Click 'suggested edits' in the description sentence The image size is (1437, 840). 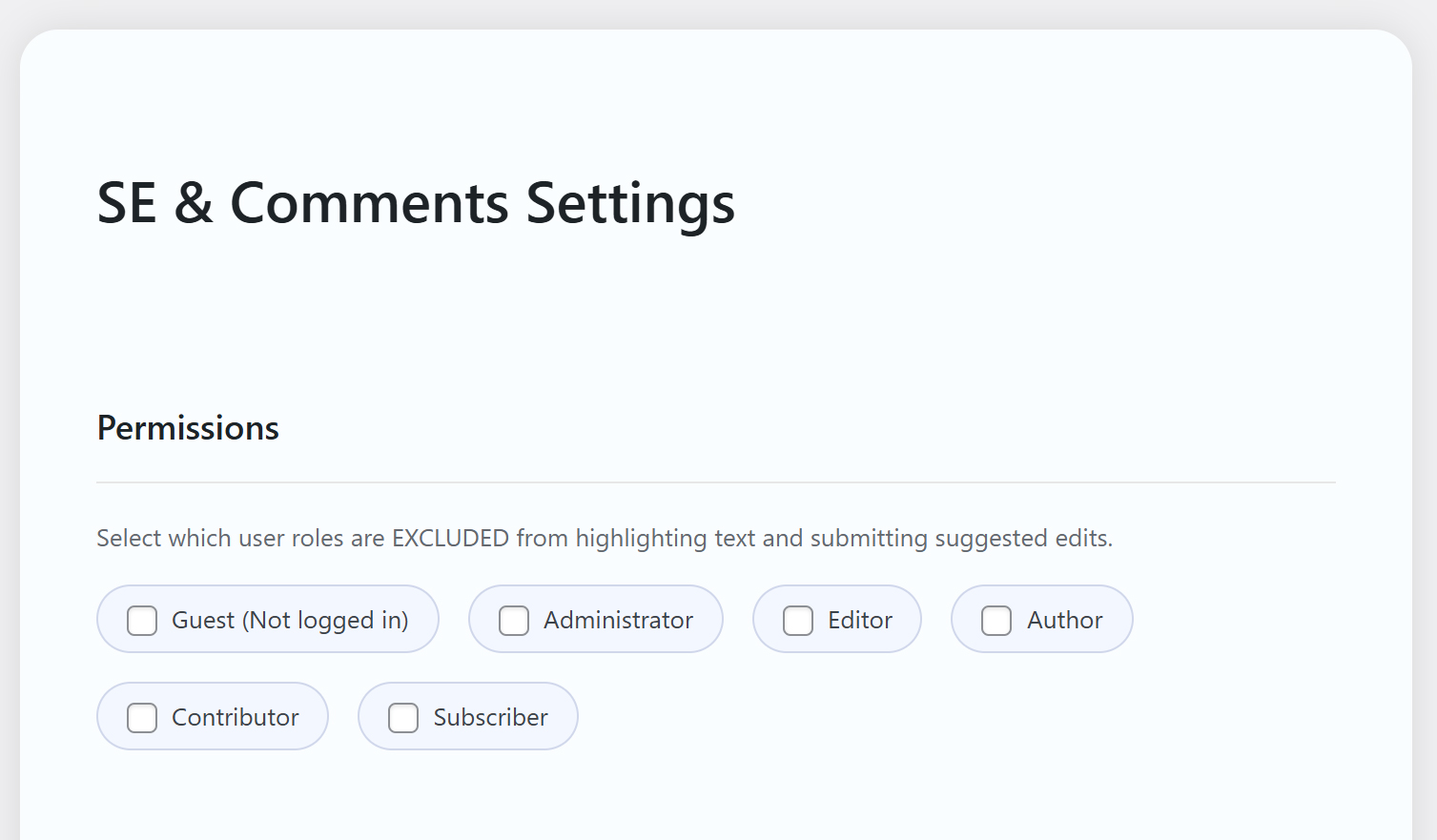(1022, 539)
